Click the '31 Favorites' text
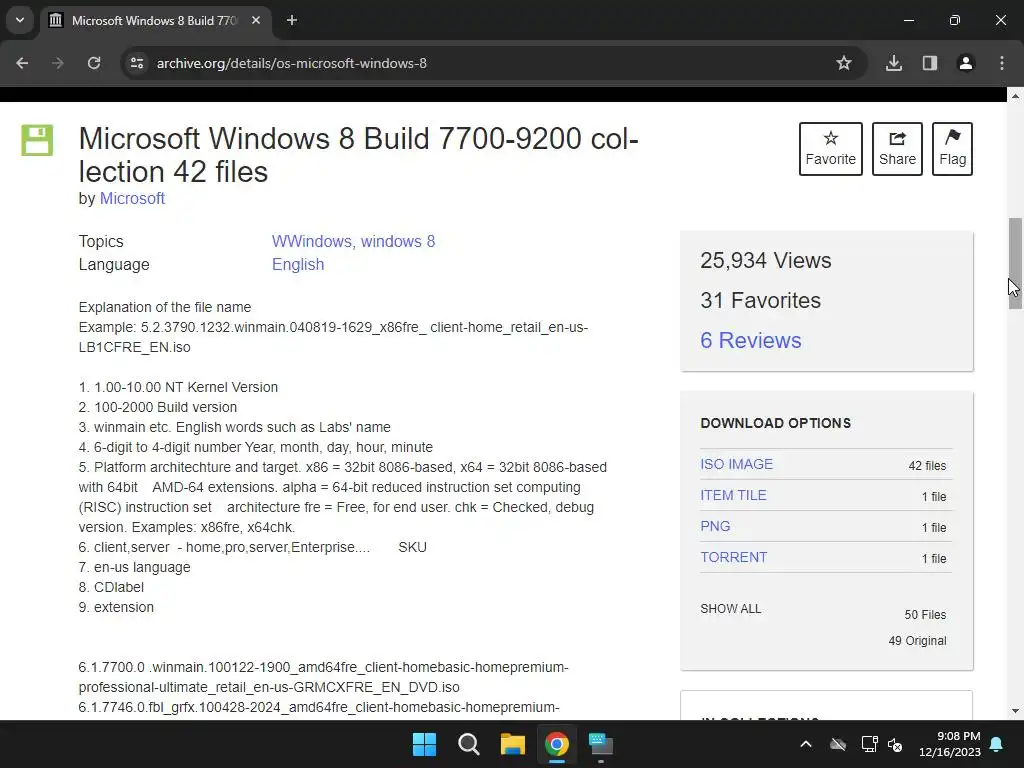This screenshot has height=768, width=1024. [x=760, y=300]
